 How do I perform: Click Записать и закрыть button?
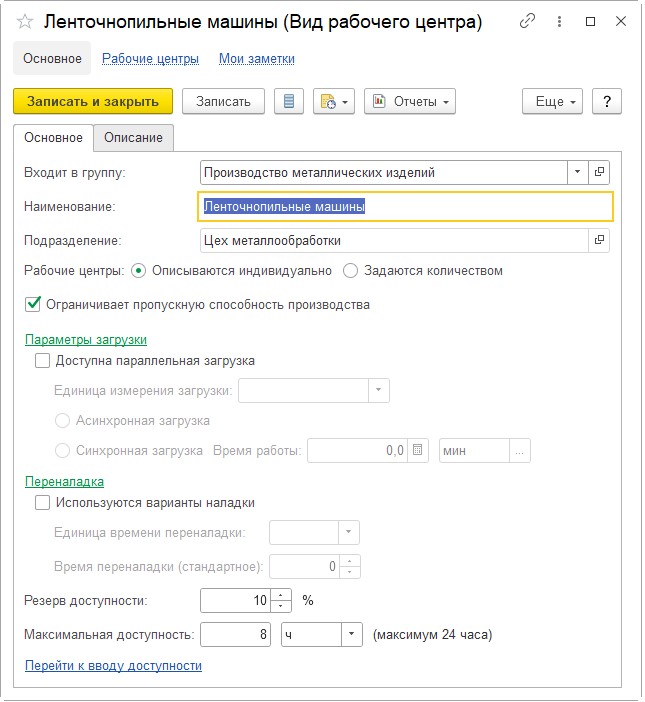(x=93, y=101)
